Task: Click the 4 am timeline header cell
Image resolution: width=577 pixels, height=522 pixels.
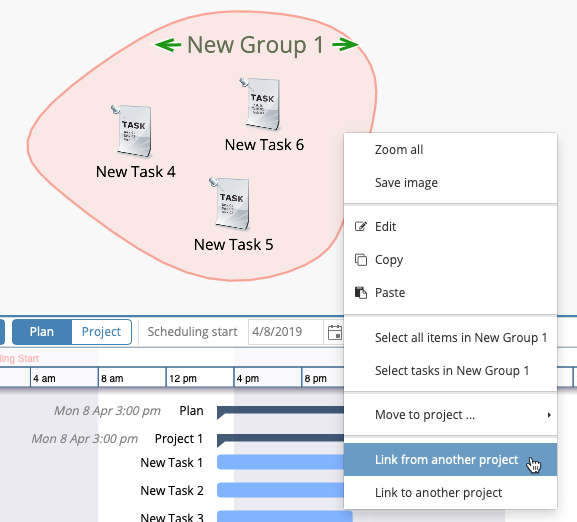Action: click(x=64, y=378)
